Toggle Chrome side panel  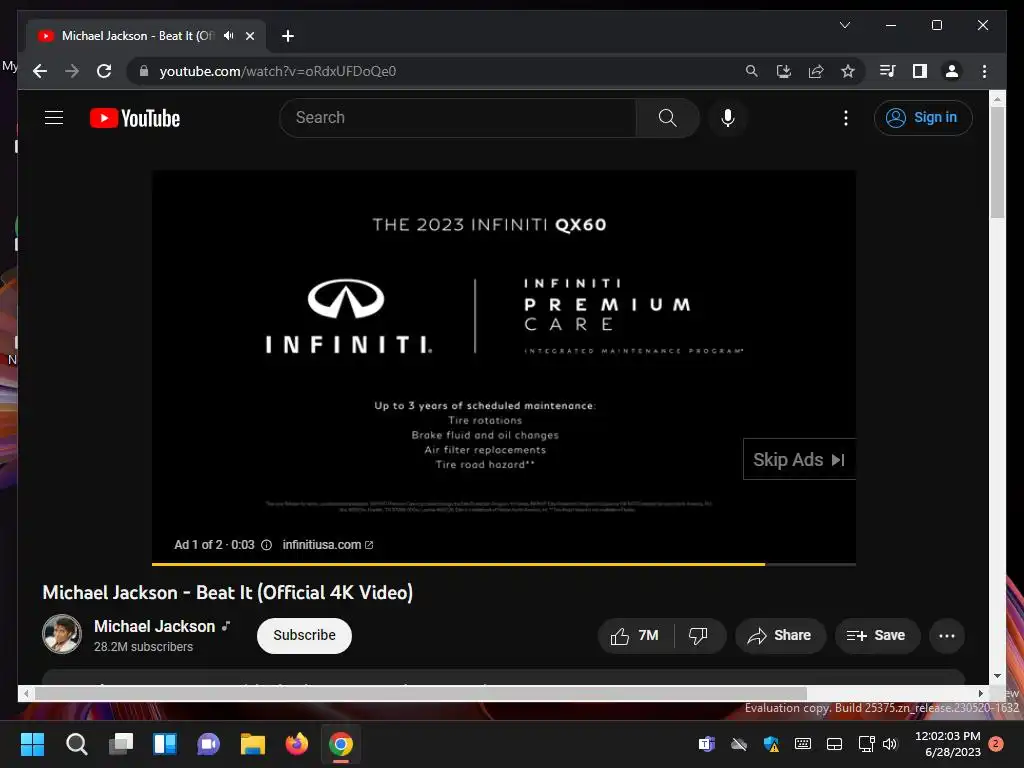coord(920,71)
